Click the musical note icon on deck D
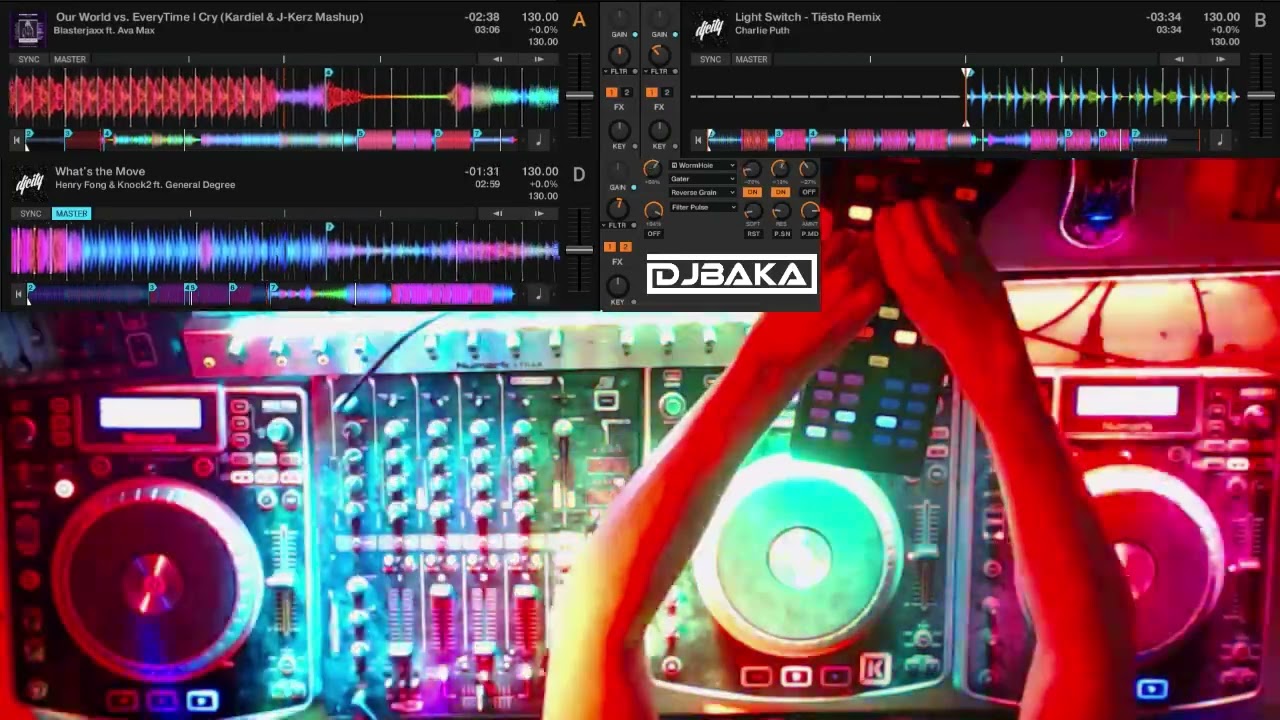 (538, 294)
